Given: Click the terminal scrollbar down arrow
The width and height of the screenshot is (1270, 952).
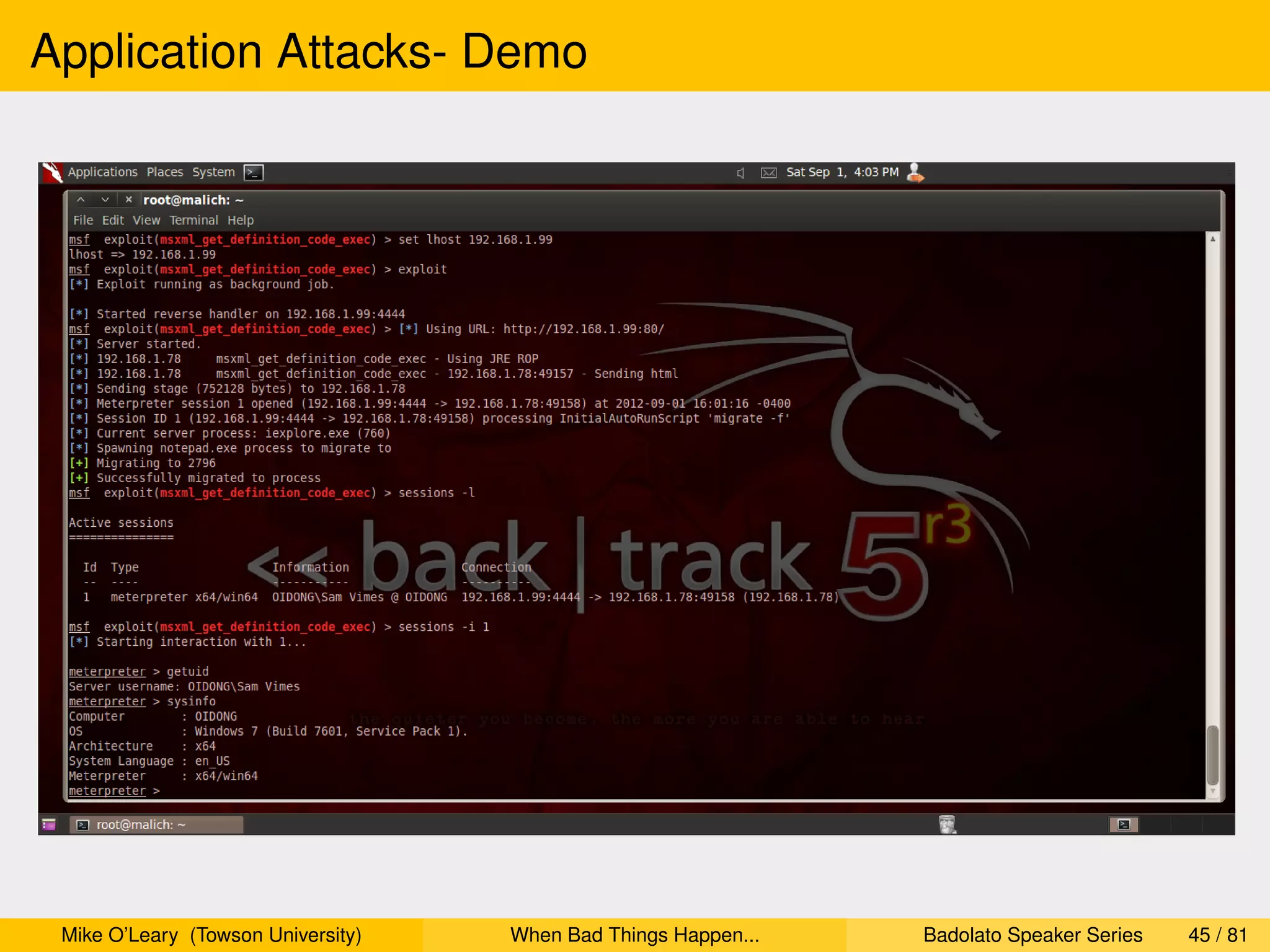Looking at the screenshot, I should coord(1213,791).
